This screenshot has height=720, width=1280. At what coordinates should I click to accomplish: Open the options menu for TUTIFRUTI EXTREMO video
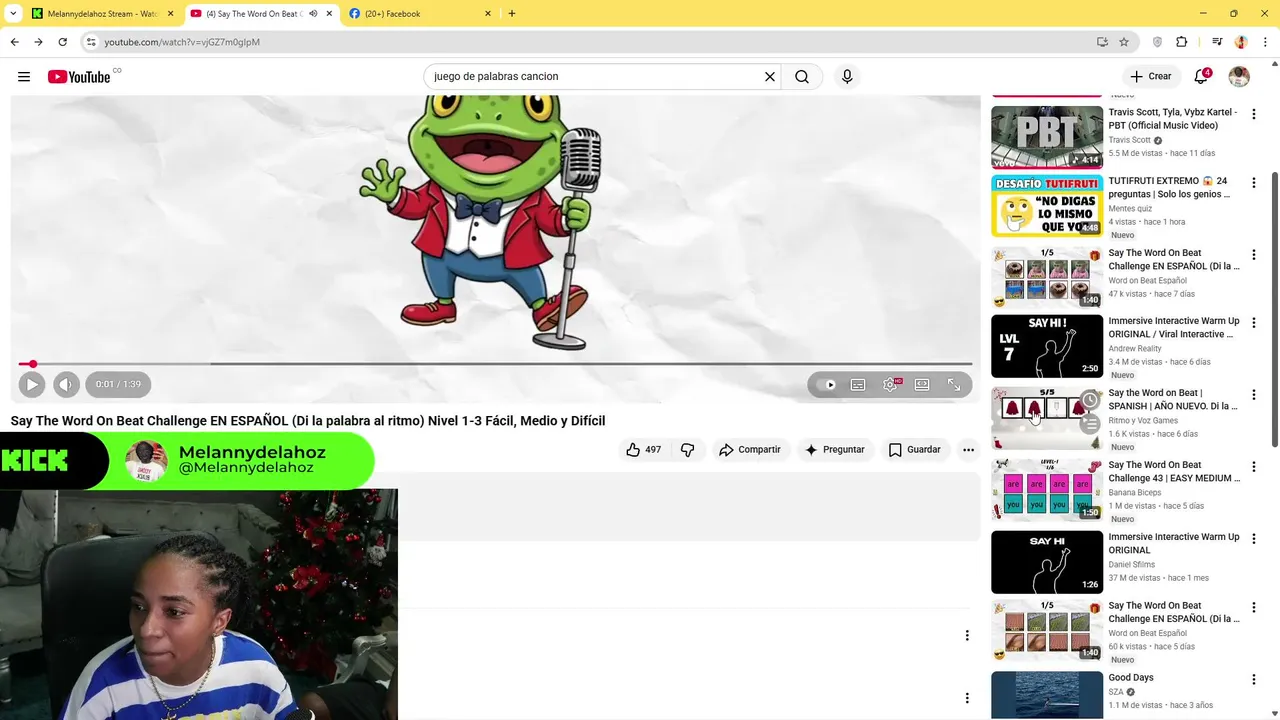pyautogui.click(x=1253, y=183)
